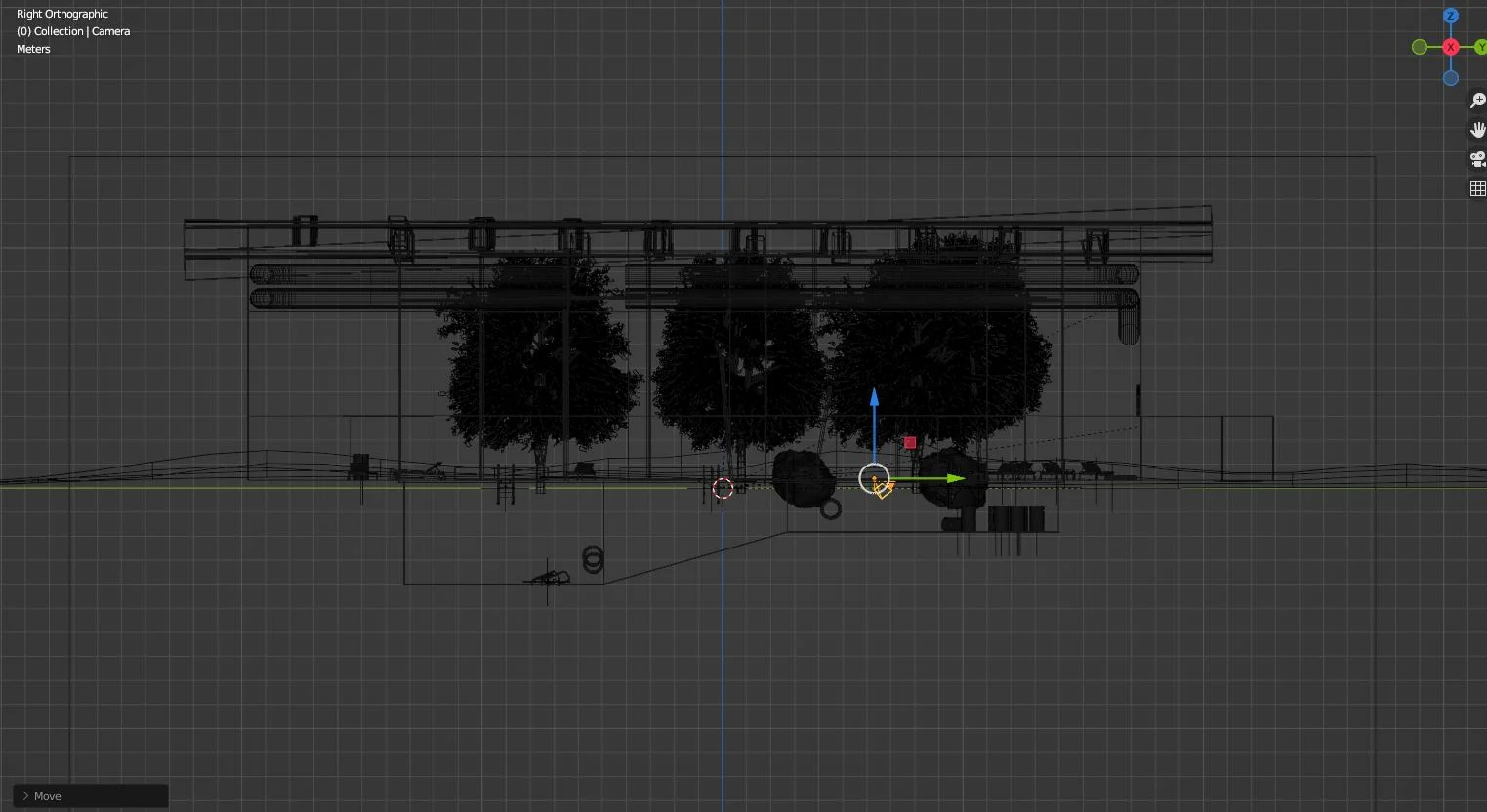The width and height of the screenshot is (1487, 812).
Task: Activate the Move View hand icon
Action: point(1476,130)
